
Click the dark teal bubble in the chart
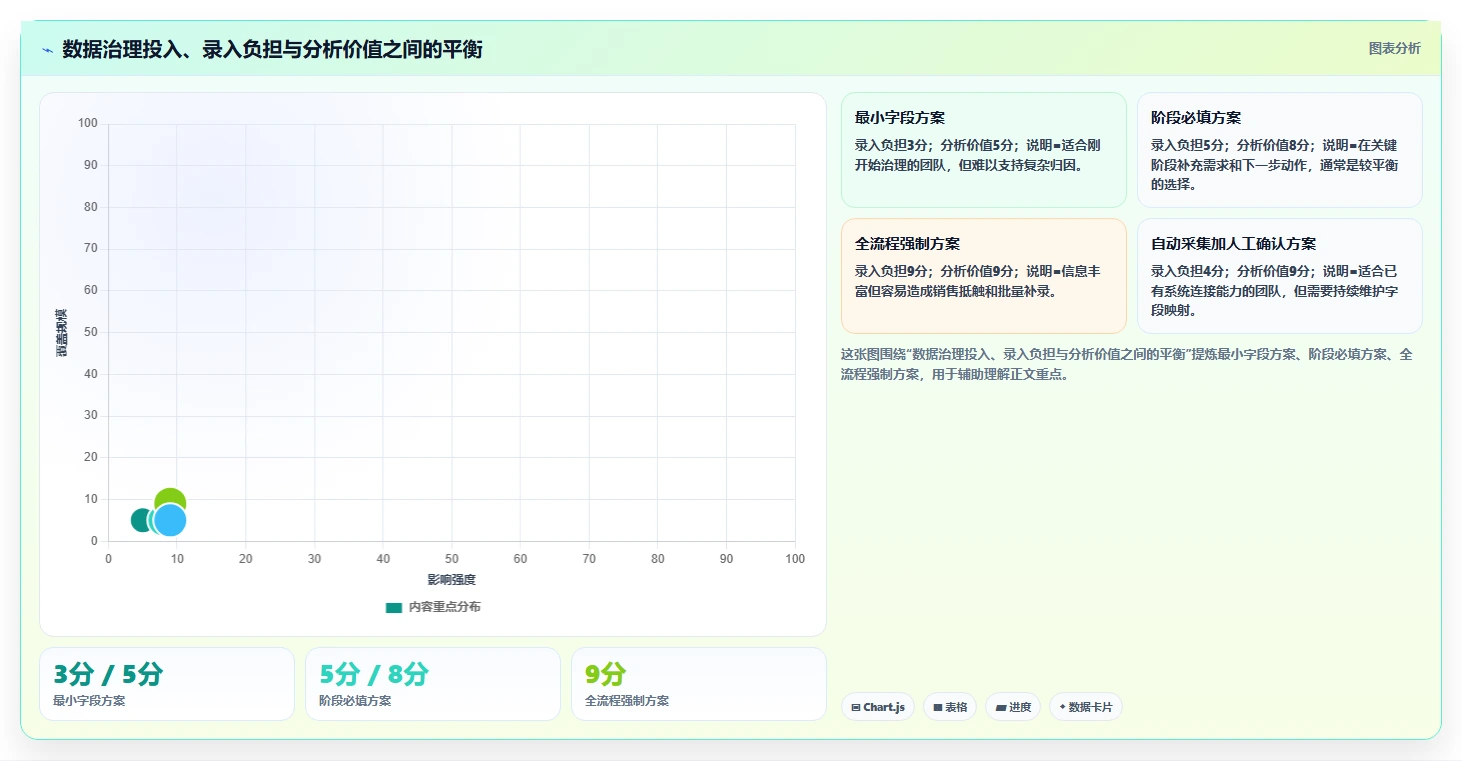tap(141, 520)
